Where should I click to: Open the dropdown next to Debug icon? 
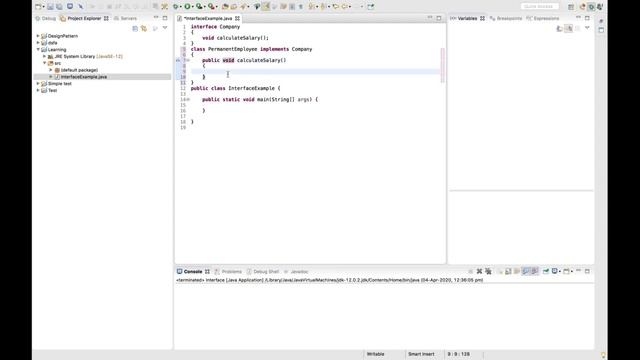[180, 7]
